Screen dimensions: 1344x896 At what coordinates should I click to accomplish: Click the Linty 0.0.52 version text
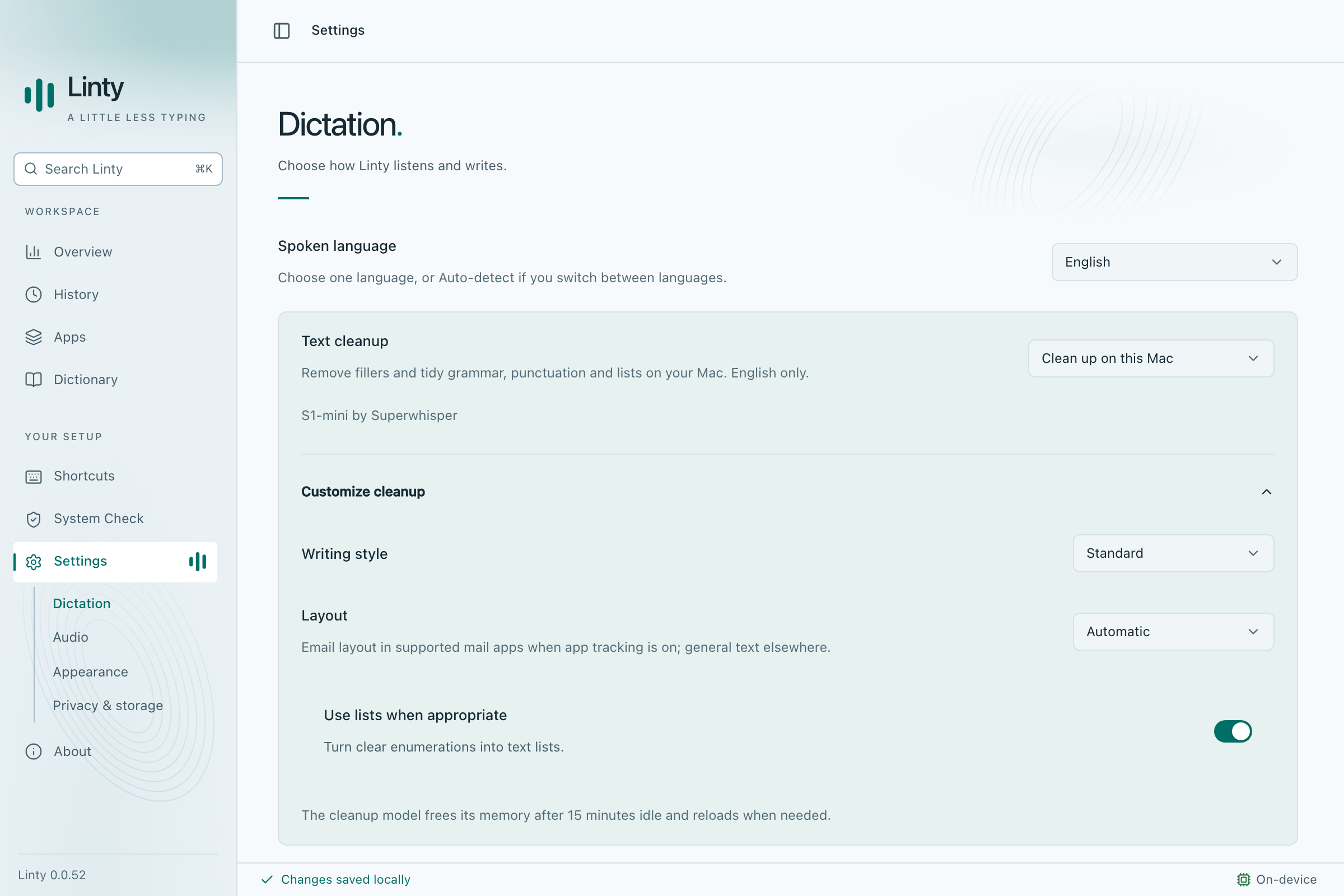[x=52, y=875]
